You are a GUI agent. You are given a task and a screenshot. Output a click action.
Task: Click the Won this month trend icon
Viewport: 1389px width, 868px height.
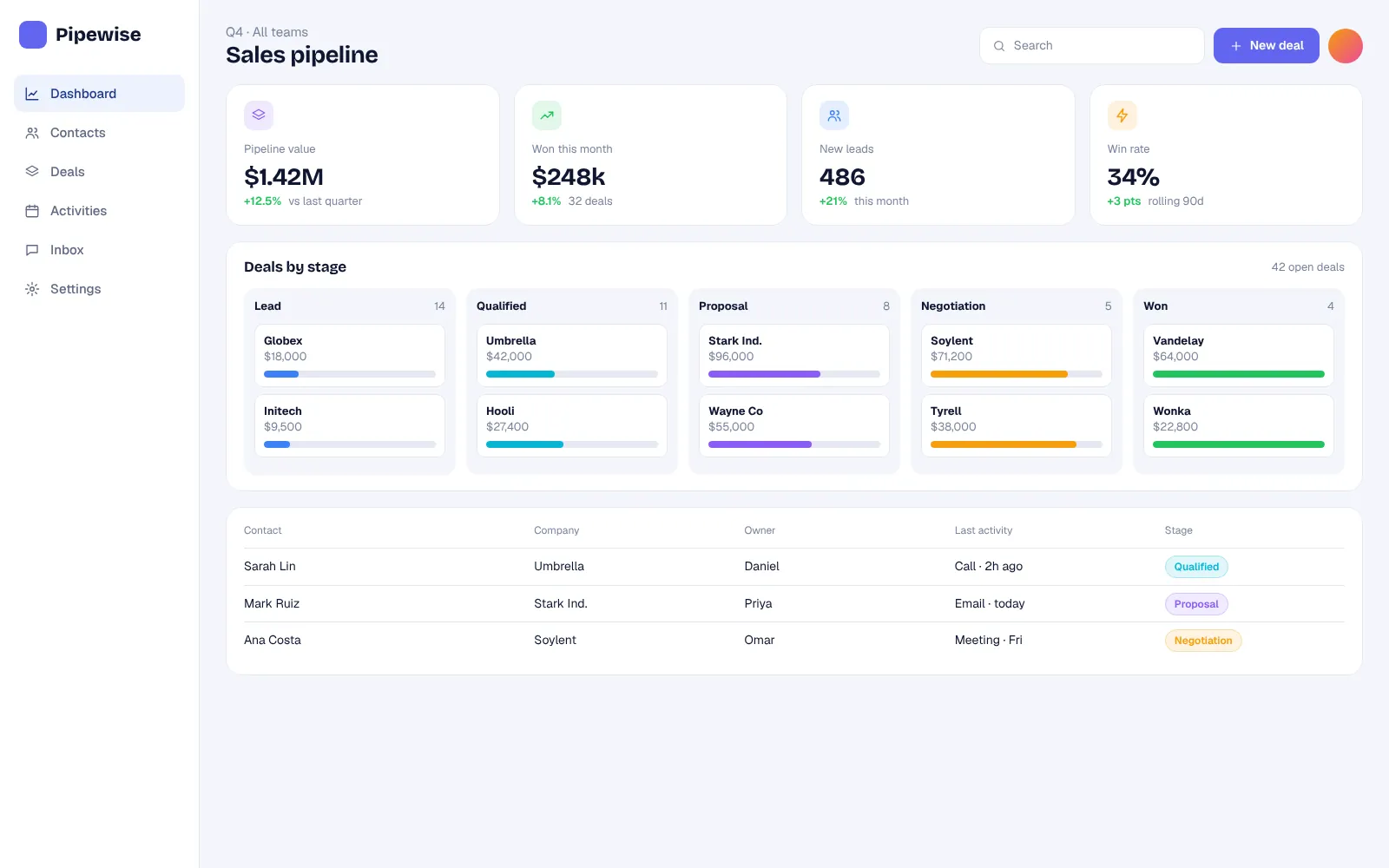point(546,115)
